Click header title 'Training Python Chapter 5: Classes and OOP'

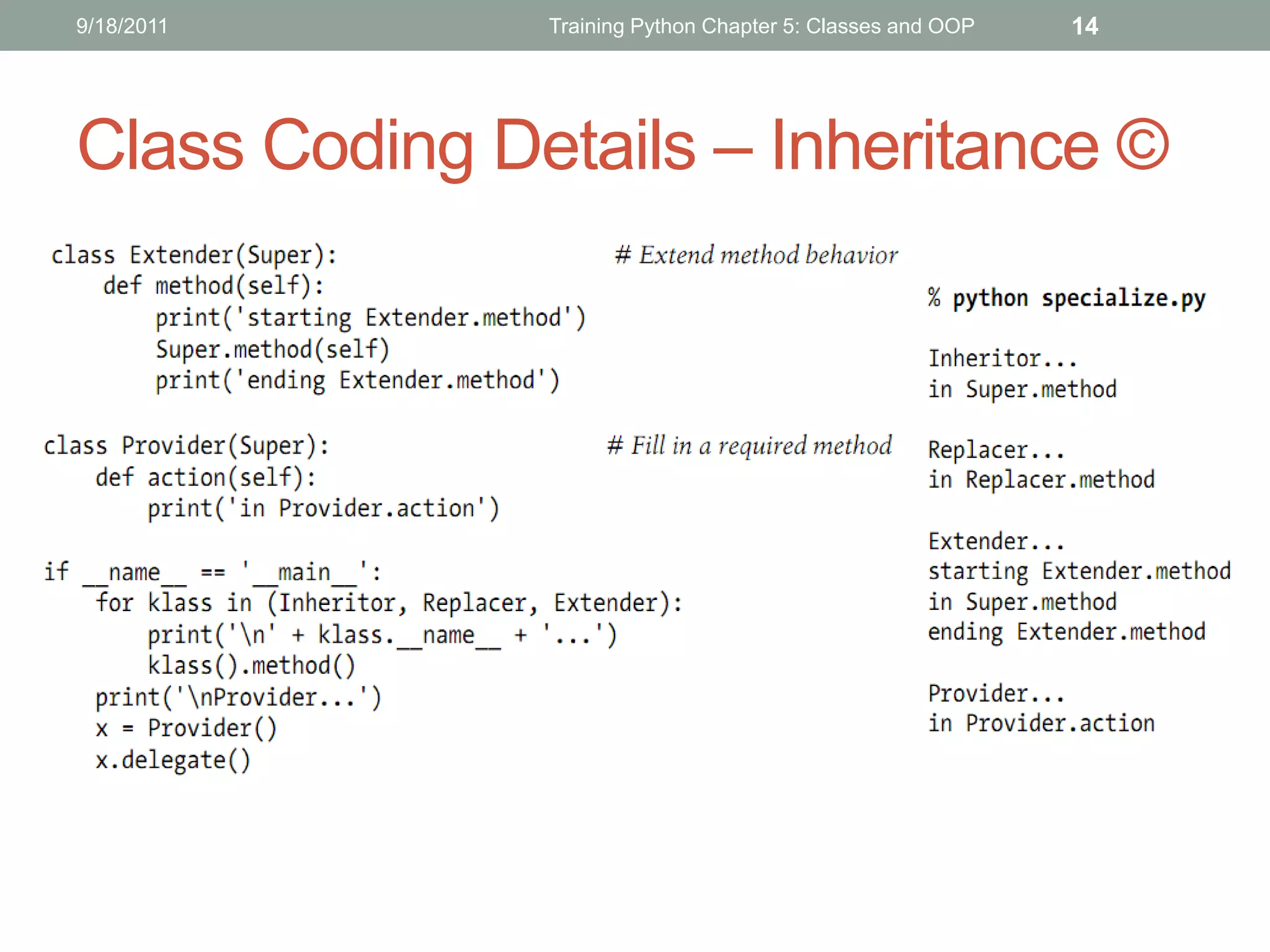pyautogui.click(x=762, y=26)
